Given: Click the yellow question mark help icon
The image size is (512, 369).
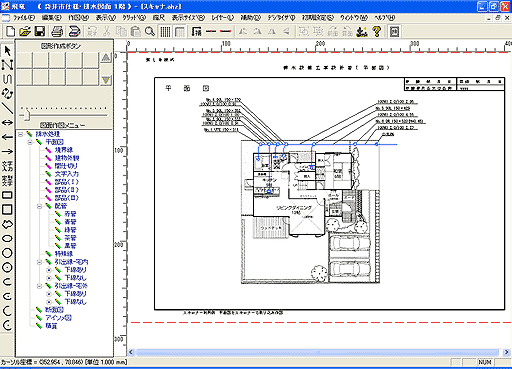Looking at the screenshot, I should [x=377, y=32].
